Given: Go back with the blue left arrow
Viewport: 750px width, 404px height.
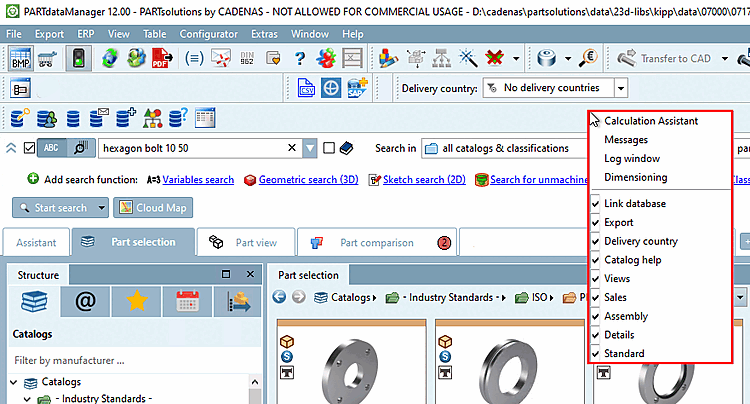Looking at the screenshot, I should (x=279, y=297).
